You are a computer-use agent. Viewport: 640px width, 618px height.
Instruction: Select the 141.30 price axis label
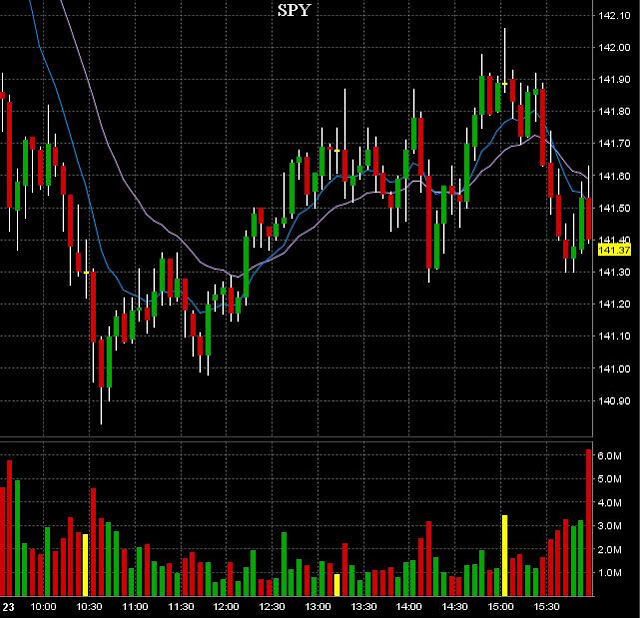click(614, 272)
